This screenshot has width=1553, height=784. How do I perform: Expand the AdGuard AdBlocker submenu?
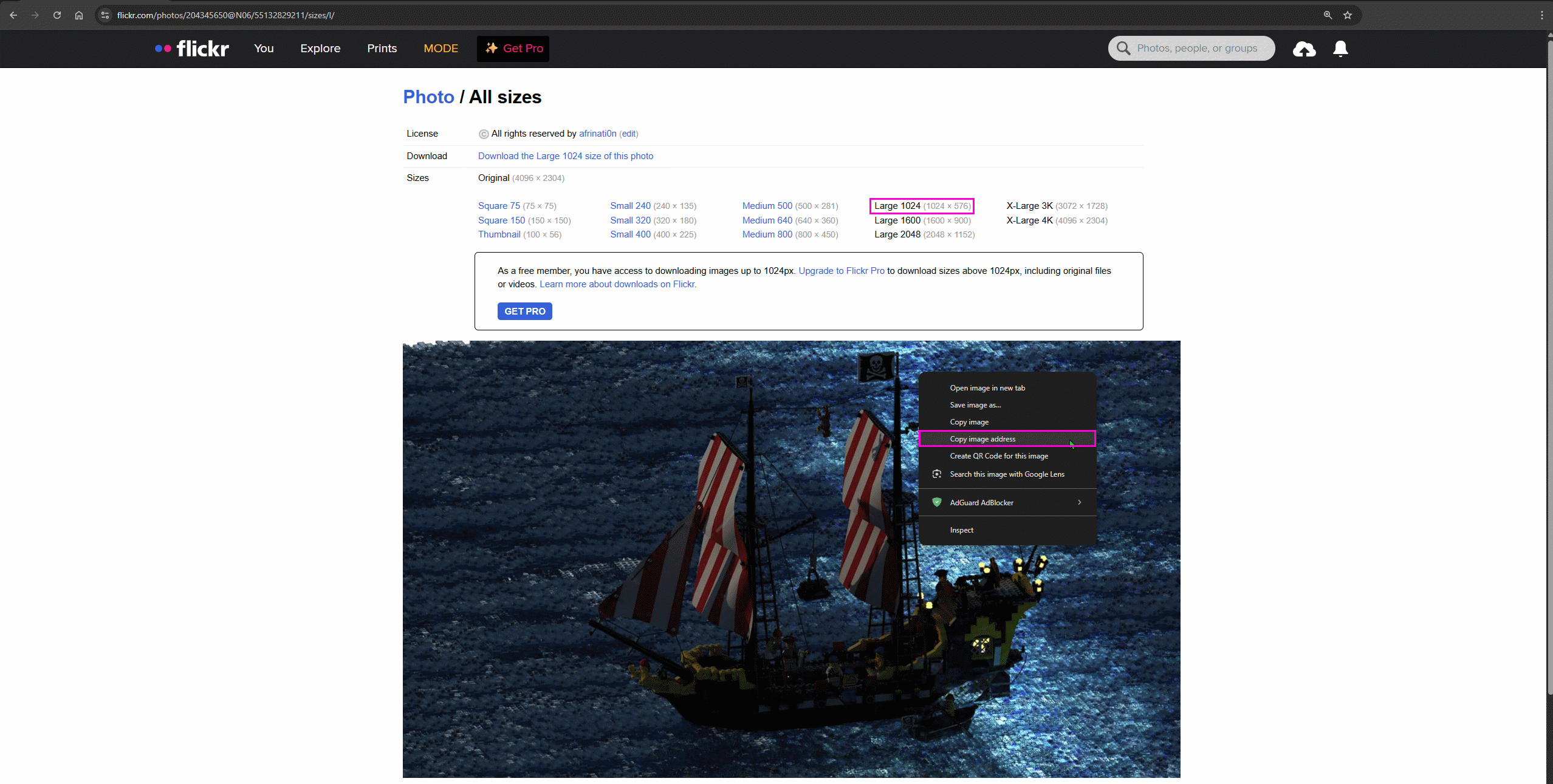pos(1079,502)
